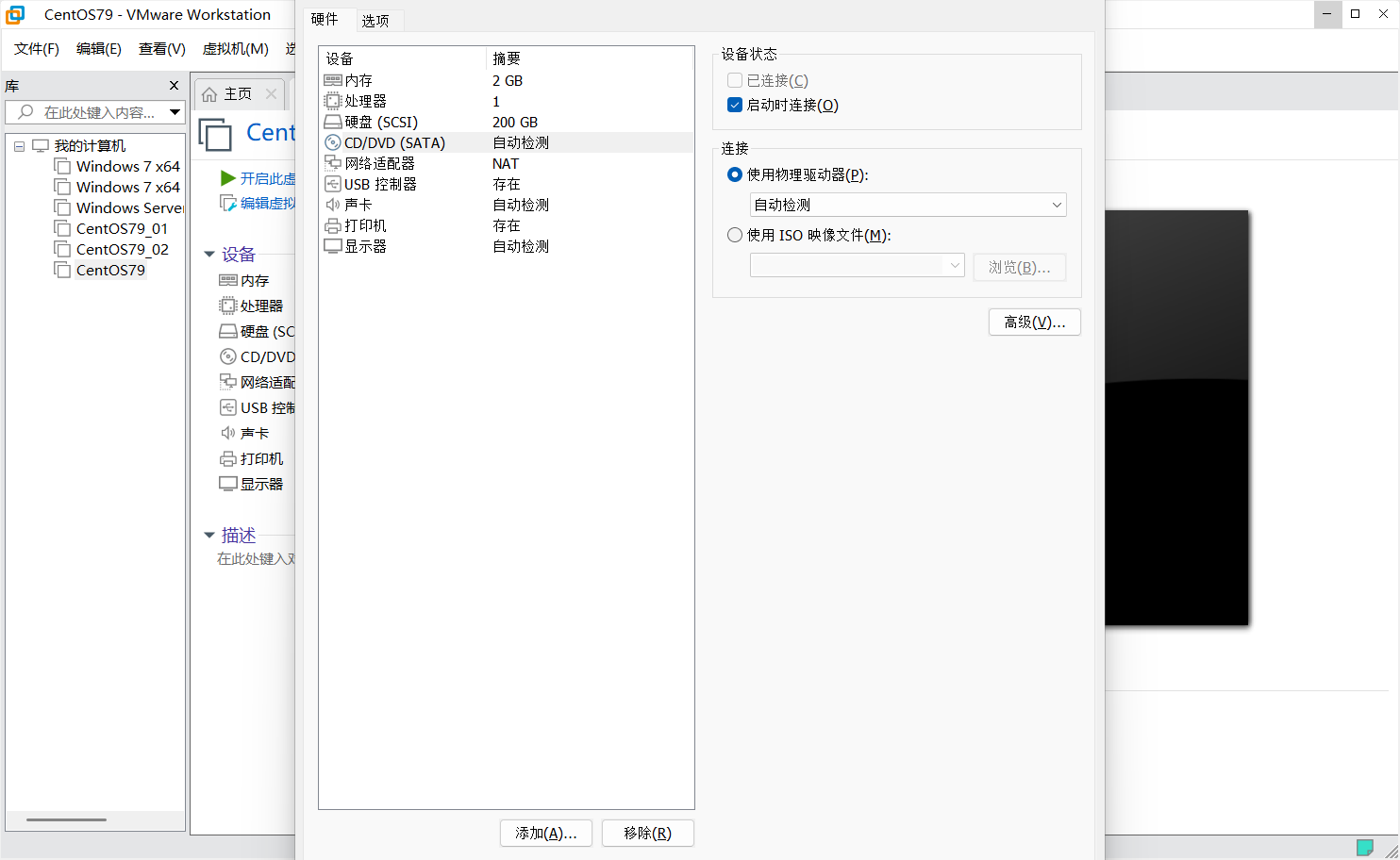Click the 处理器 icon in the main window device panel
Viewport: 1400px width, 860px height.
(x=227, y=306)
